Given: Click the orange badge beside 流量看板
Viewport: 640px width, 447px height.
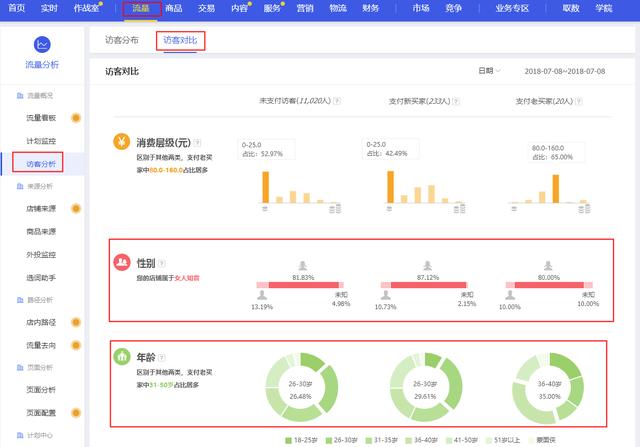Looking at the screenshot, I should (x=76, y=118).
